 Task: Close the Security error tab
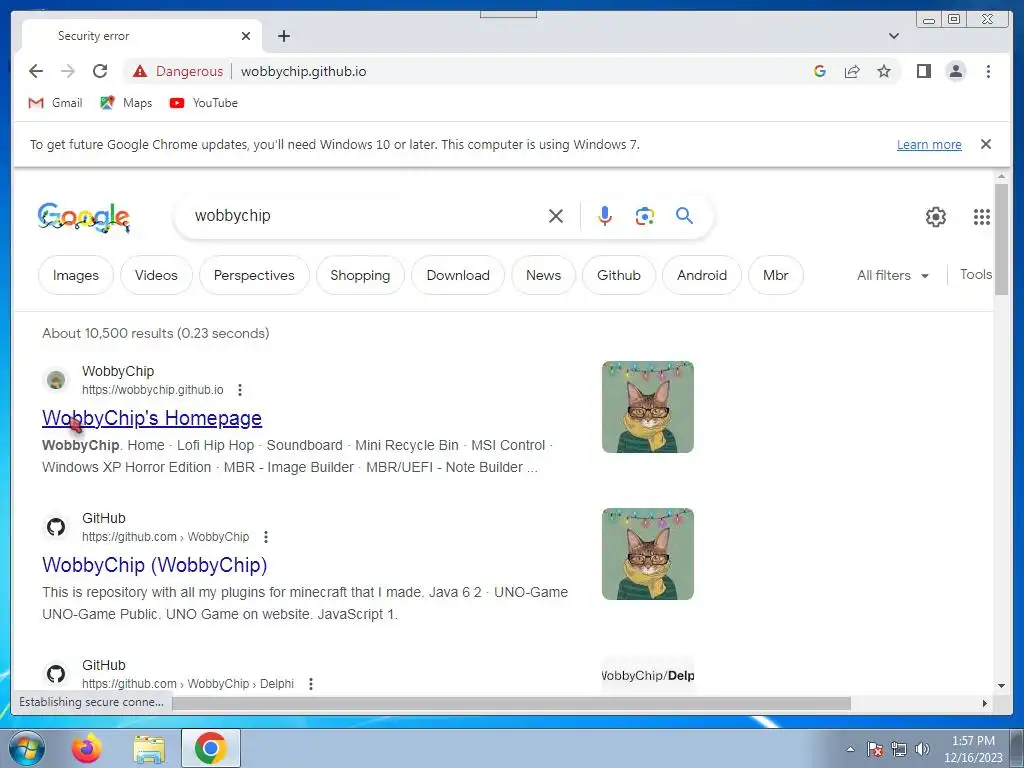pyautogui.click(x=246, y=36)
